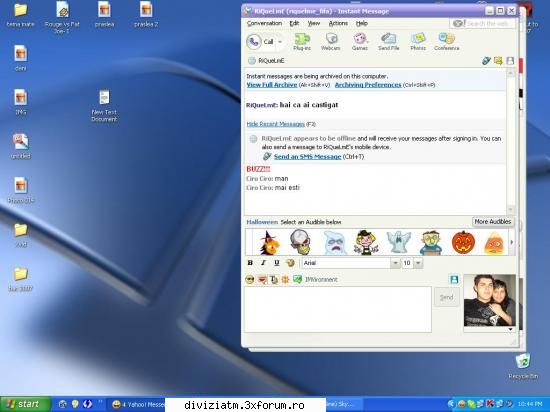The image size is (550, 412).
Task: Toggle italic text formatting
Action: 263,263
